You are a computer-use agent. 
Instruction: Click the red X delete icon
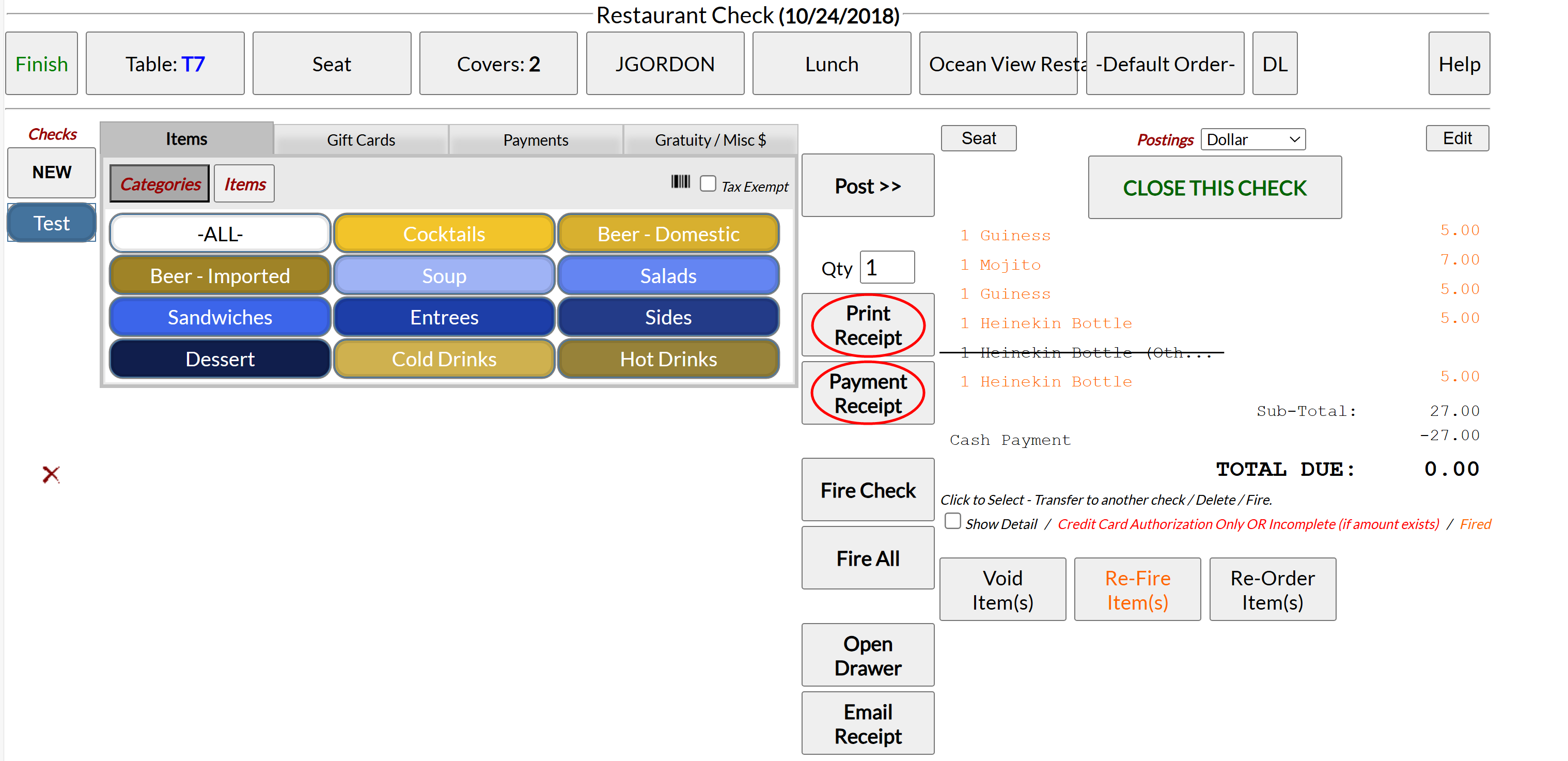(51, 474)
